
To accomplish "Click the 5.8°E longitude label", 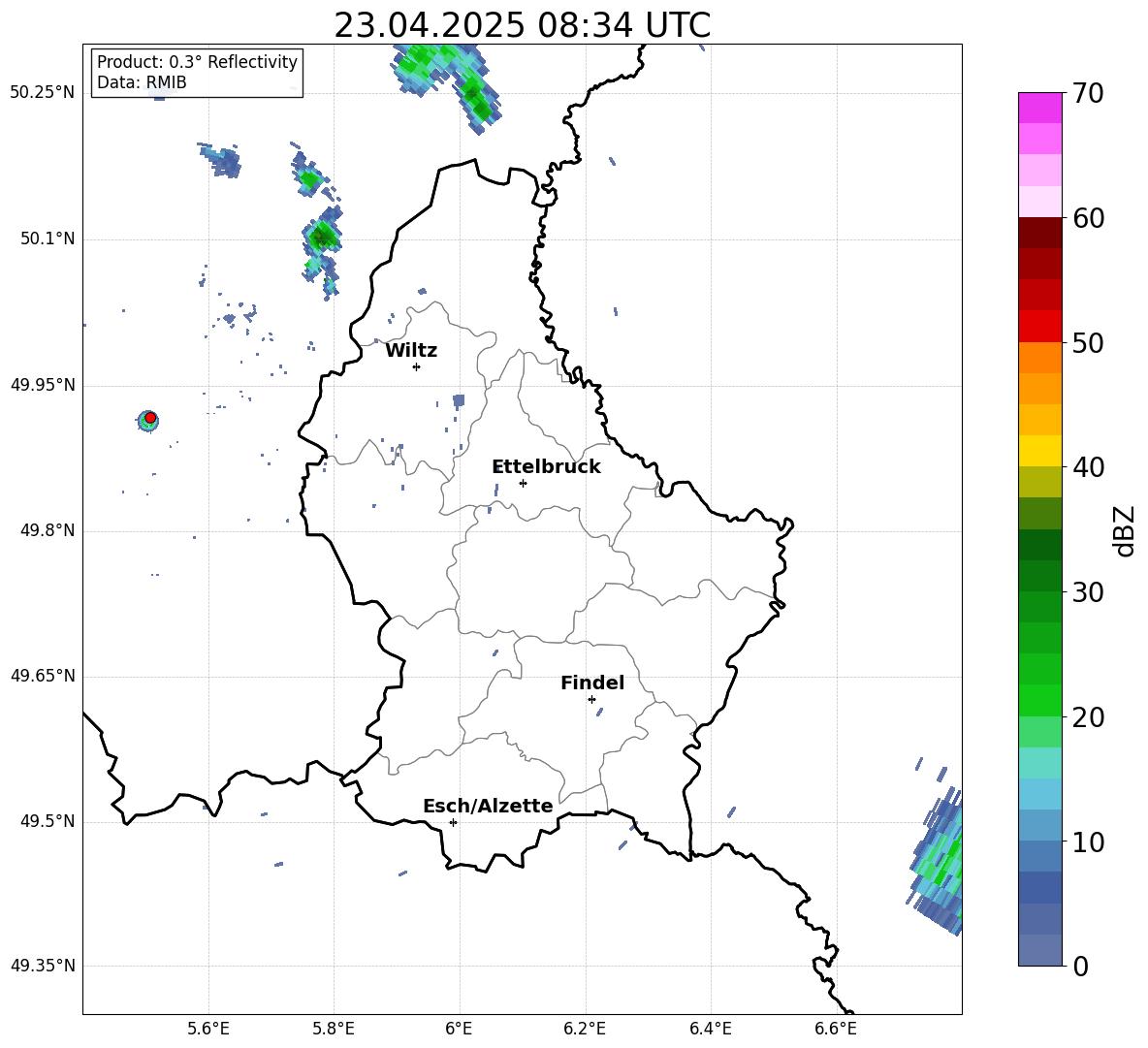I will [x=334, y=1029].
